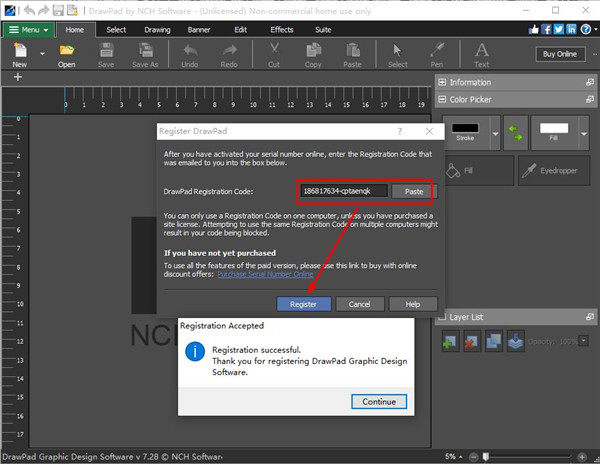Click the black Stroke color swatch

coord(465,128)
